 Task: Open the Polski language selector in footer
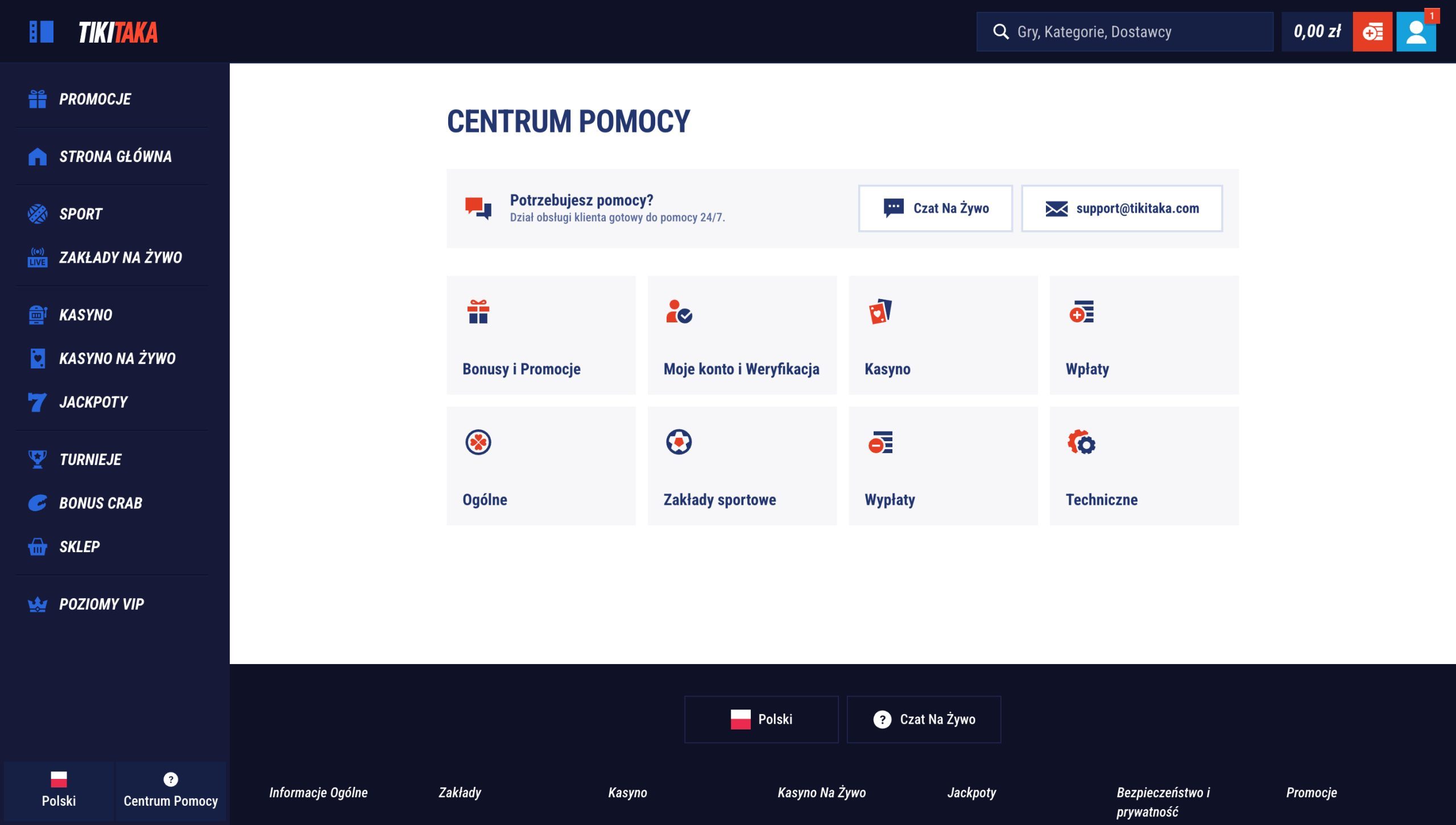[x=761, y=719]
